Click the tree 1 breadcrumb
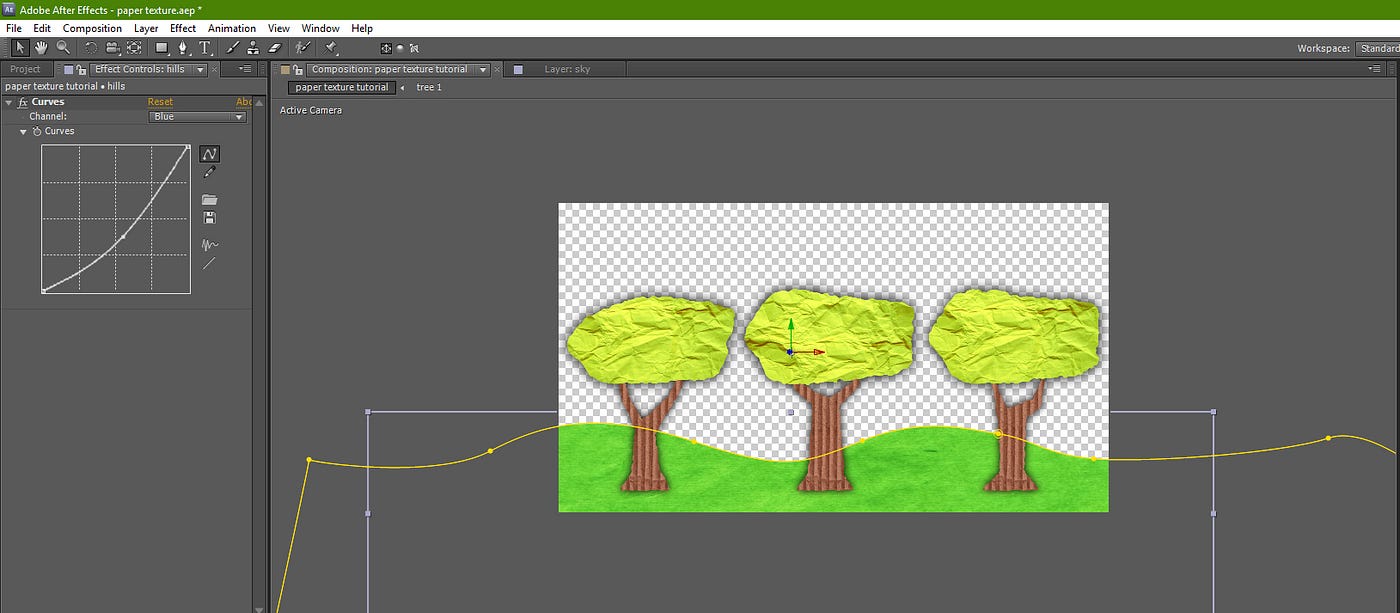The height and width of the screenshot is (613, 1400). [x=429, y=88]
